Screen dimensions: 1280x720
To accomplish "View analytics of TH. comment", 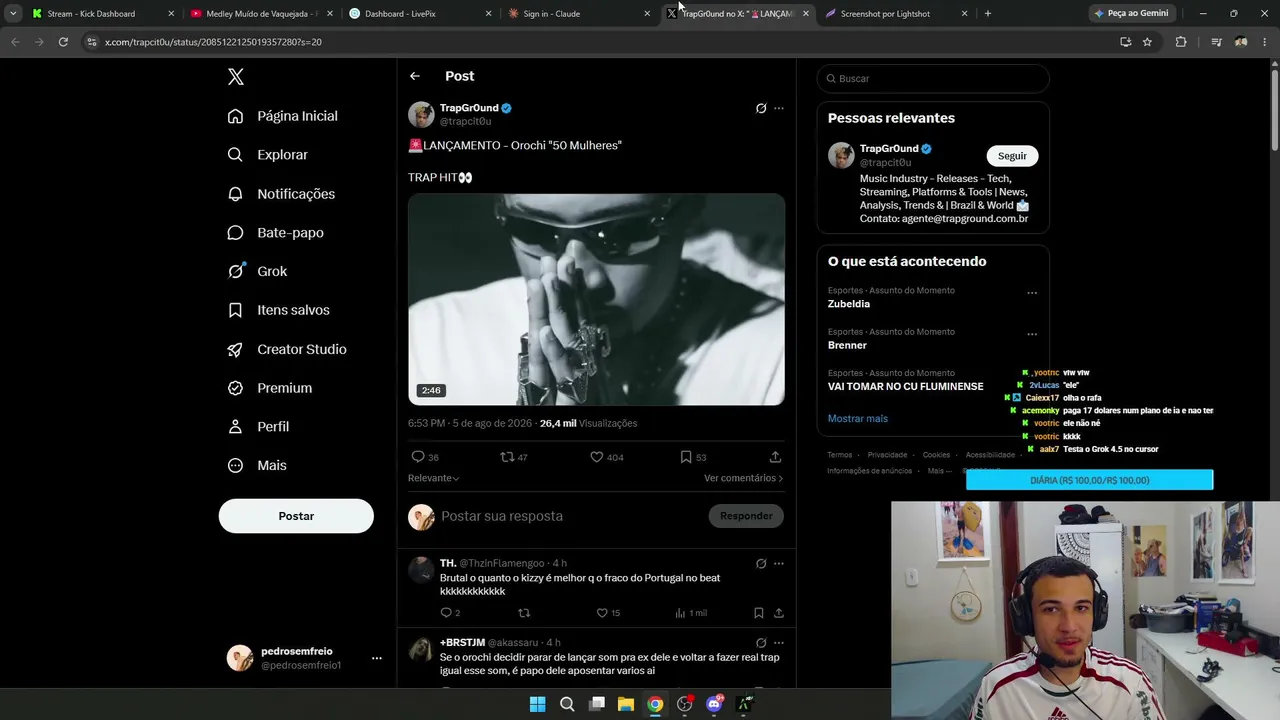I will click(x=691, y=613).
